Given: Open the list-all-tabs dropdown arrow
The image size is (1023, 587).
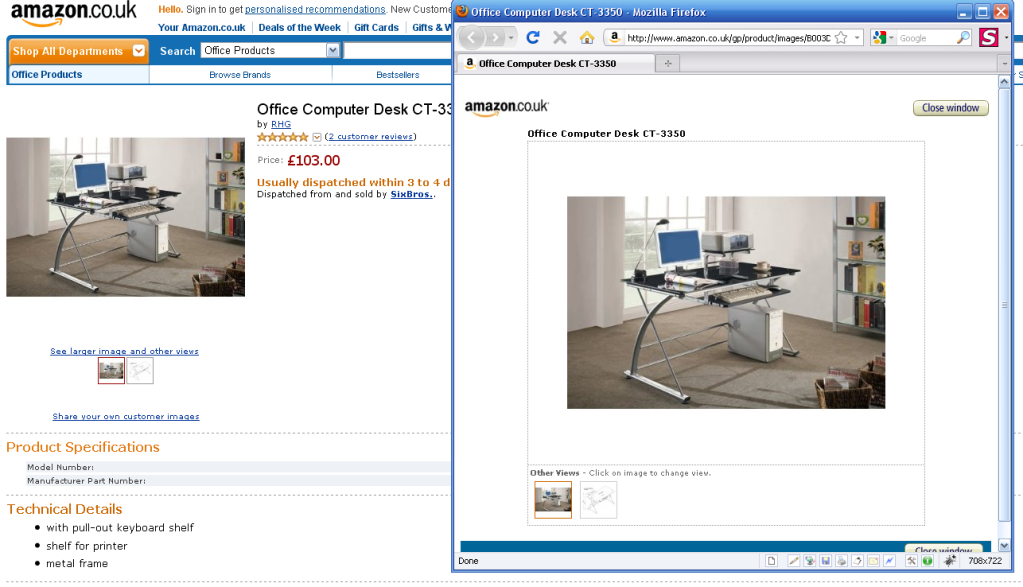Looking at the screenshot, I should 1004,63.
